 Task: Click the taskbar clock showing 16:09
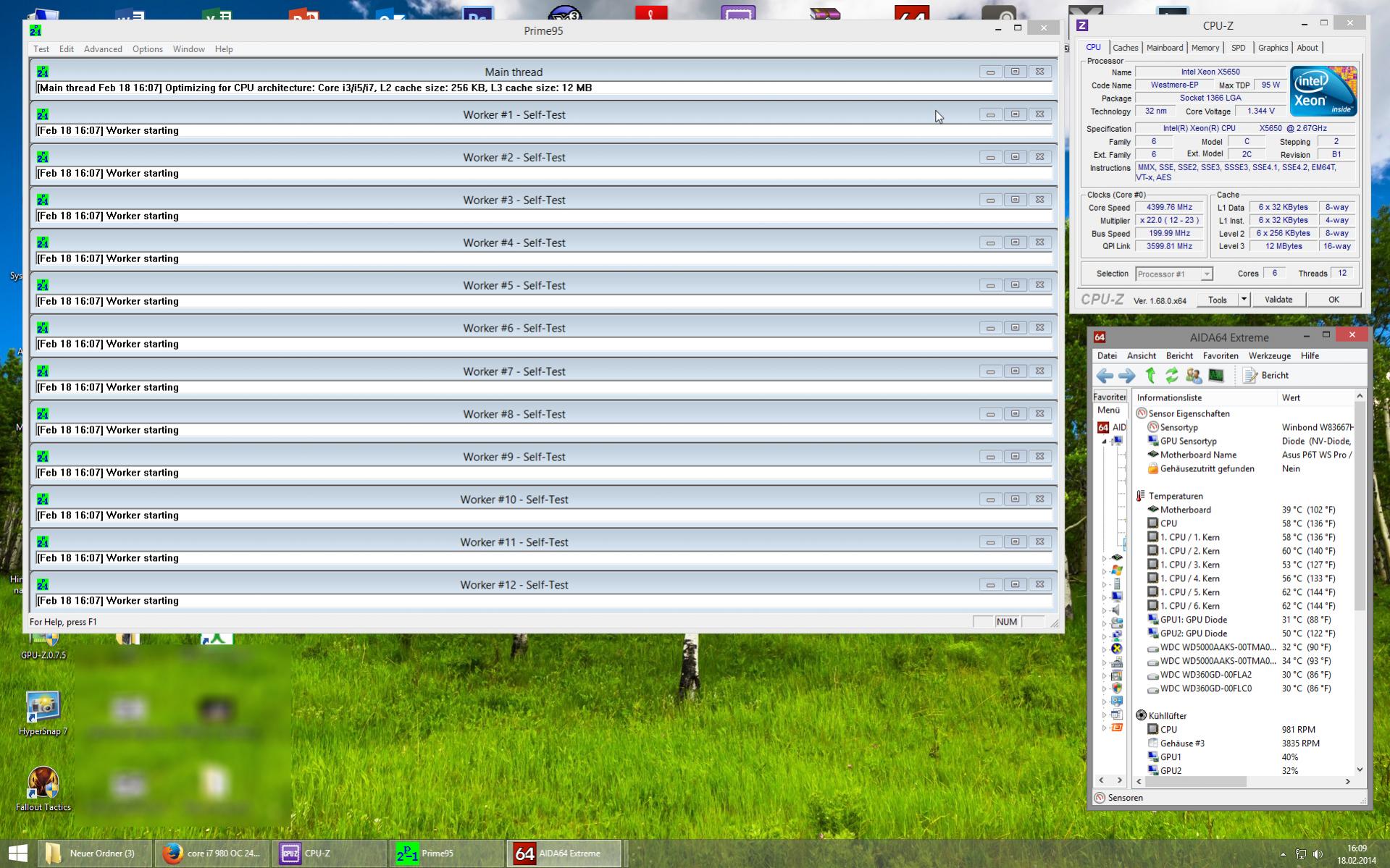pyautogui.click(x=1357, y=854)
